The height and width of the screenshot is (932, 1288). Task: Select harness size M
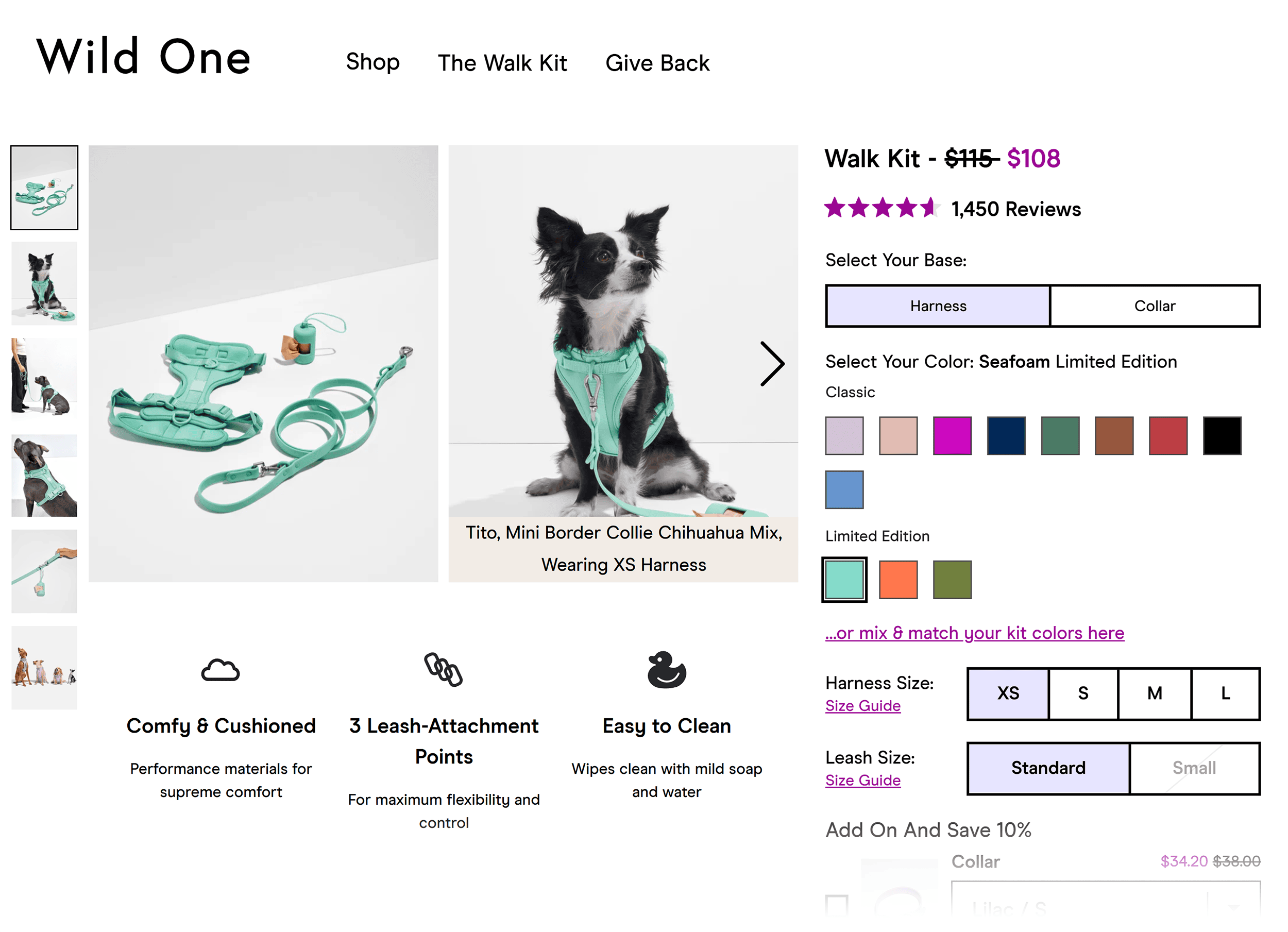coord(1154,693)
